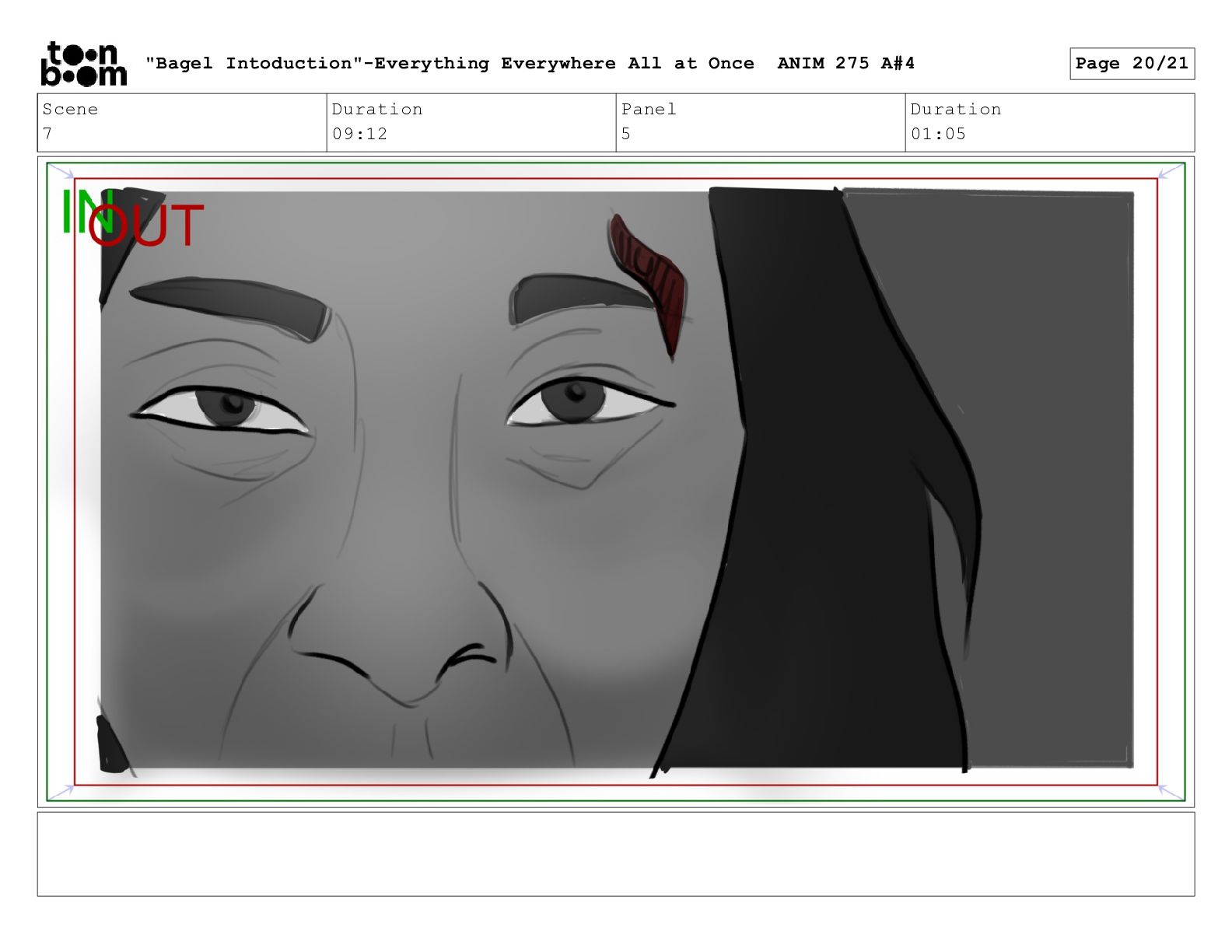Select the "Bagel Intoduction" title text
The height and width of the screenshot is (952, 1232).
pos(256,63)
